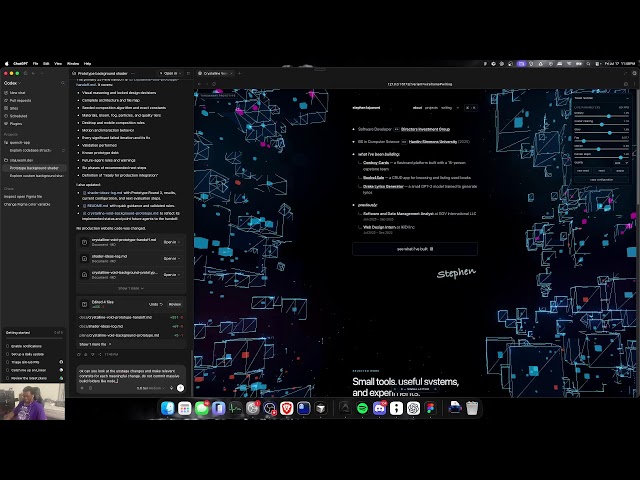This screenshot has width=640, height=480.
Task: Click the back arrow in the Codex title bar
Action: click(x=33, y=73)
